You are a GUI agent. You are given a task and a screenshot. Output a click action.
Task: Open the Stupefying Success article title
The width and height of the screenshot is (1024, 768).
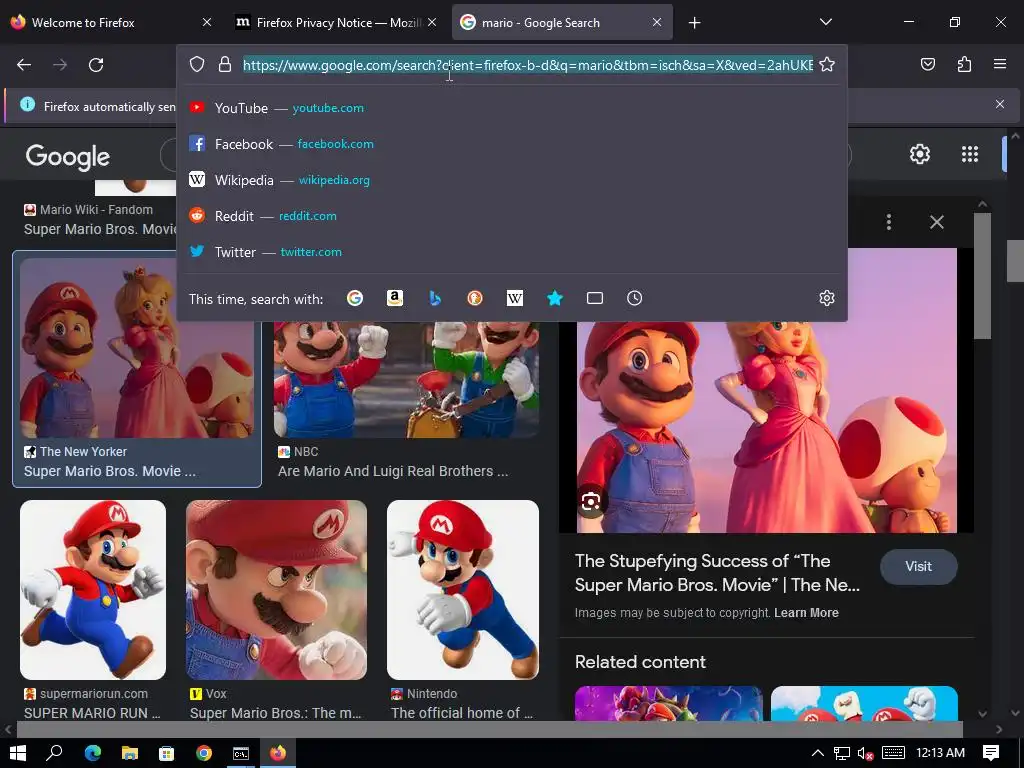pos(717,573)
